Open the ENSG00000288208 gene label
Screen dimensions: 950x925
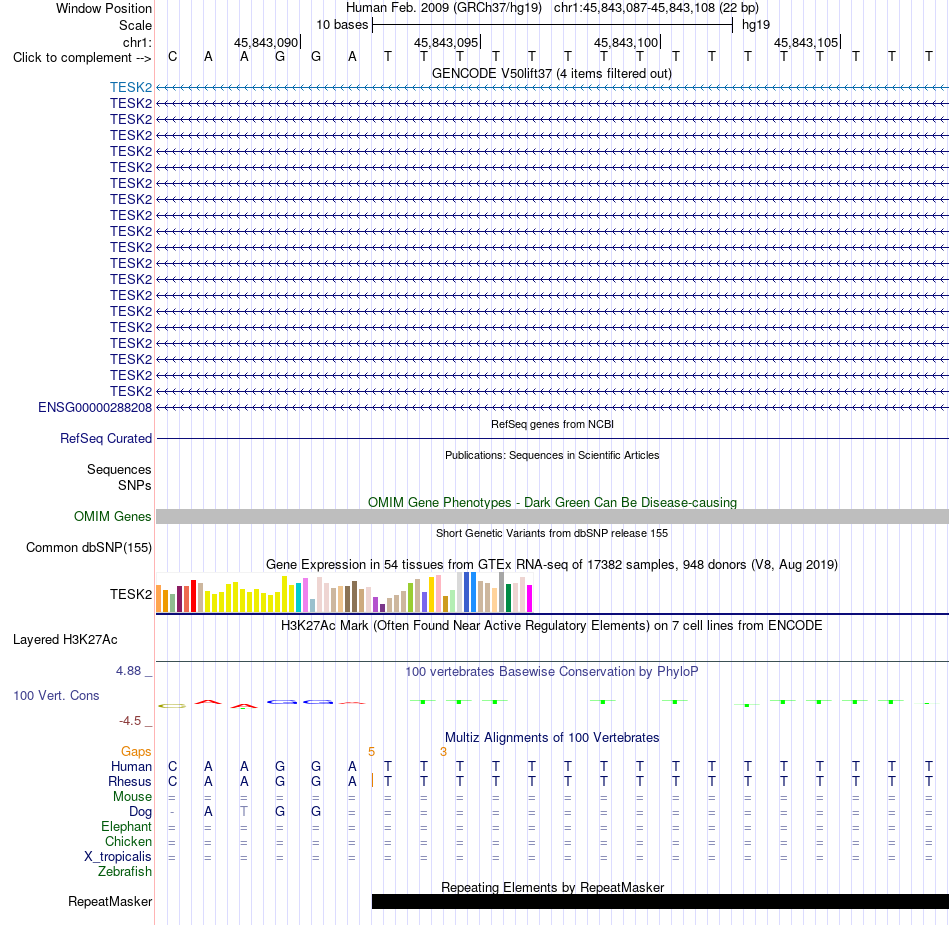95,408
